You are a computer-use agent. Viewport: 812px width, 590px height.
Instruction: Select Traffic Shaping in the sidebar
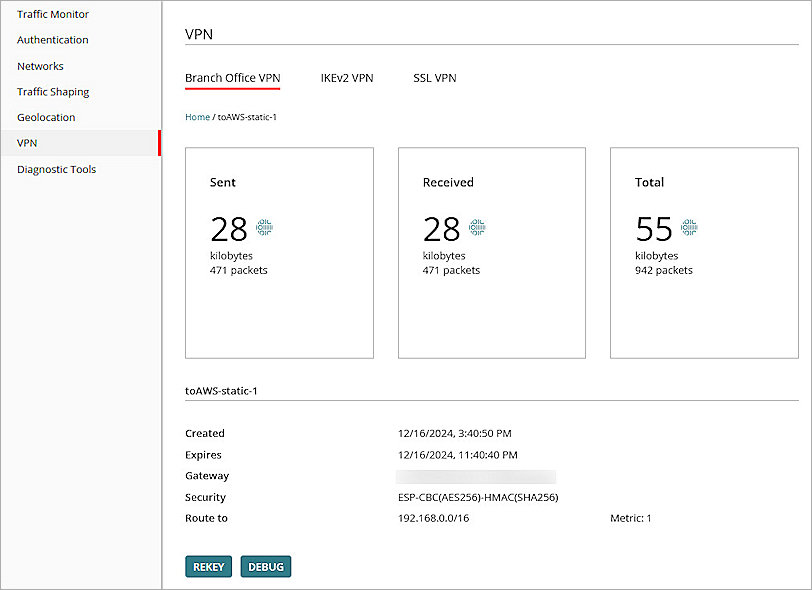pyautogui.click(x=52, y=91)
